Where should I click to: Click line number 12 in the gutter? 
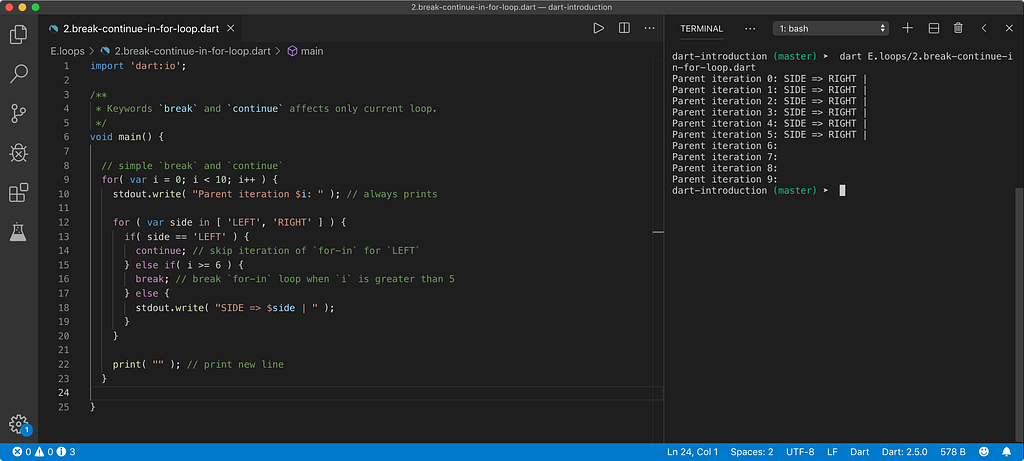(x=63, y=222)
